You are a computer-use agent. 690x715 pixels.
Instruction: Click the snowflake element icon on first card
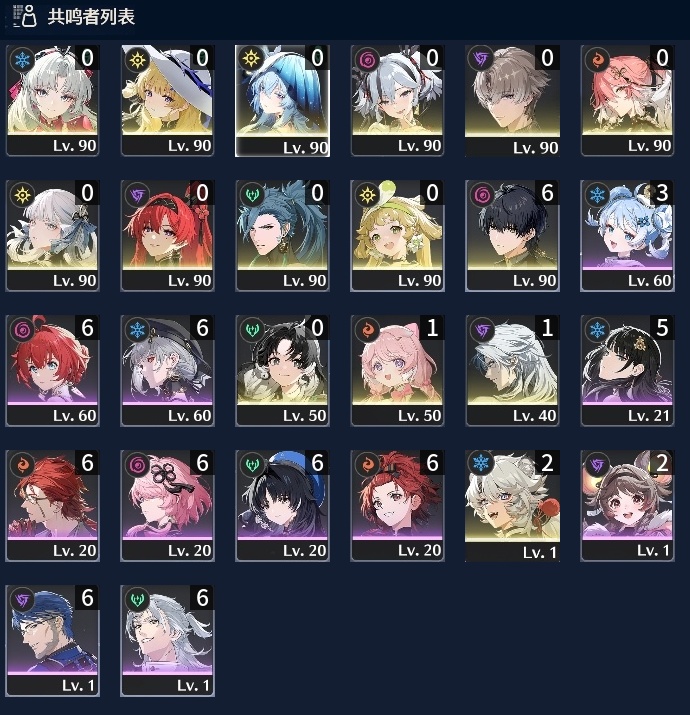click(x=22, y=59)
